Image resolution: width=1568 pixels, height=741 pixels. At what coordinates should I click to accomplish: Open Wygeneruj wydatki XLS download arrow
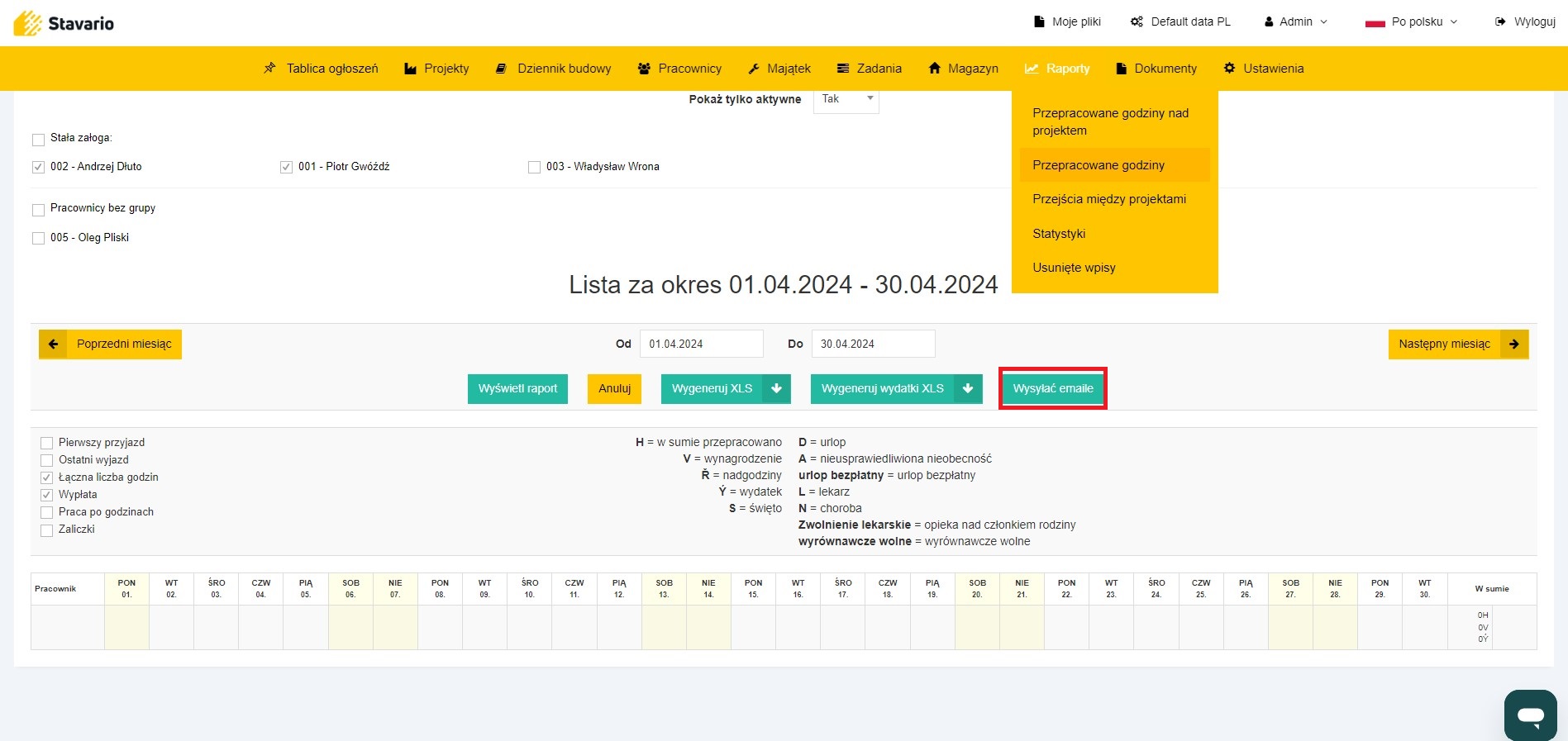click(968, 389)
